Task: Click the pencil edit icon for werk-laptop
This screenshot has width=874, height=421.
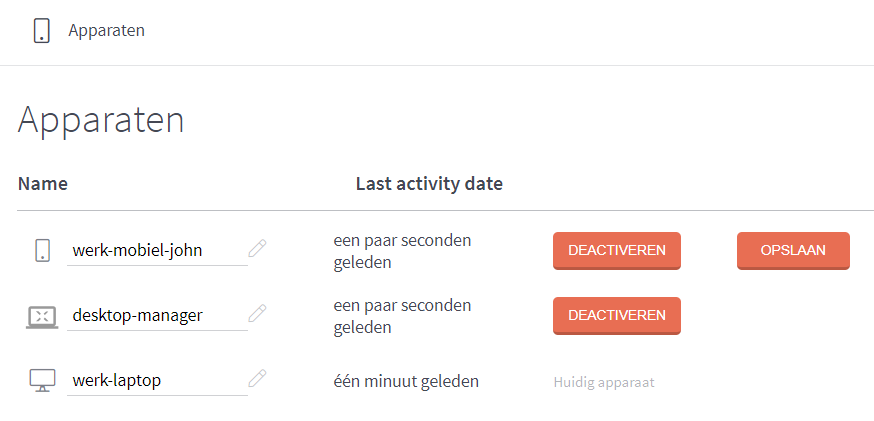Action: click(x=257, y=379)
